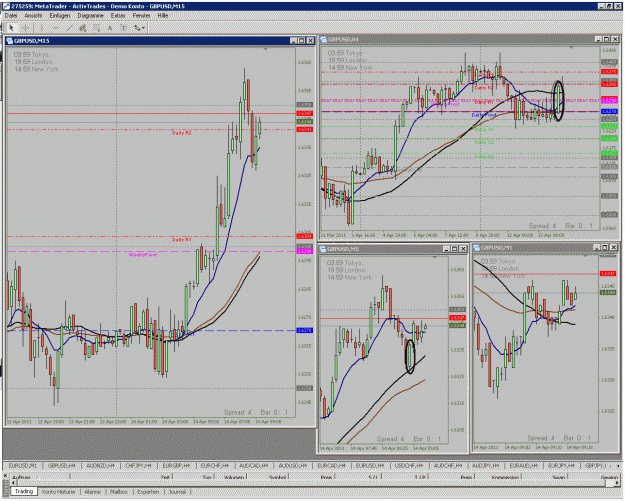625x501 pixels.
Task: Switch to USDCHF,H4 chart tab
Action: coord(409,466)
